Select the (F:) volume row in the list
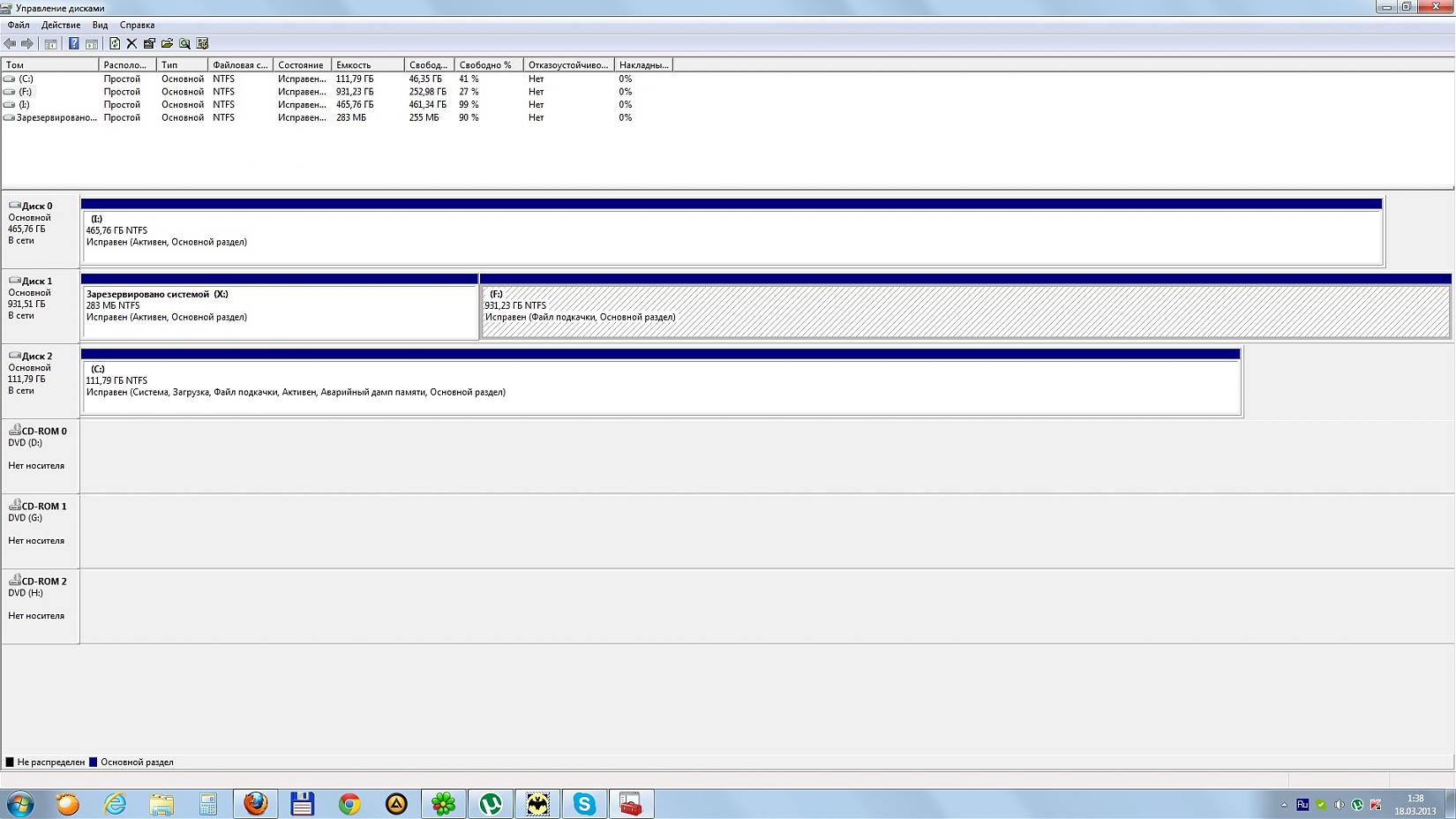Screen dimensions: 1456x819 tap(337, 92)
